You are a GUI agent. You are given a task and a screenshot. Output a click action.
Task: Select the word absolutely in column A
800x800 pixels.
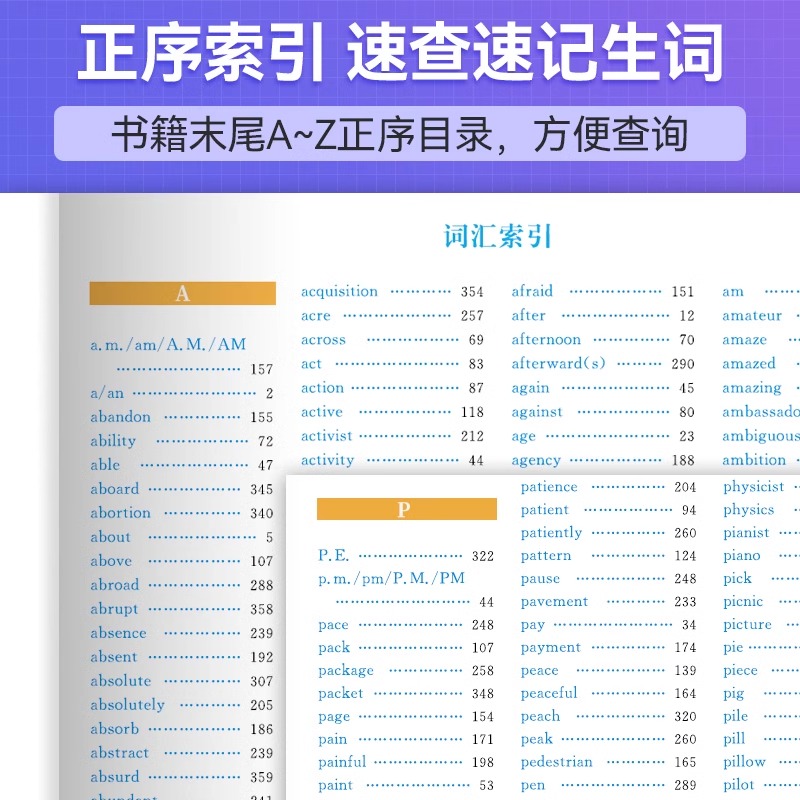(x=128, y=705)
